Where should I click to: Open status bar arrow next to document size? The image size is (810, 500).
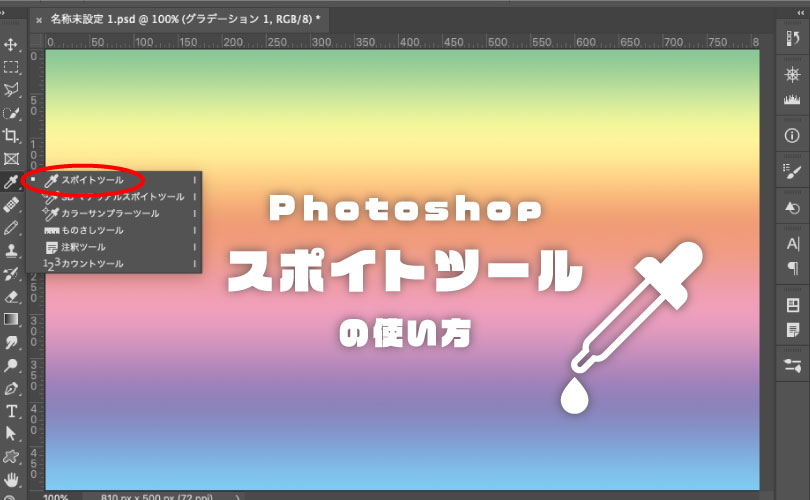238,496
